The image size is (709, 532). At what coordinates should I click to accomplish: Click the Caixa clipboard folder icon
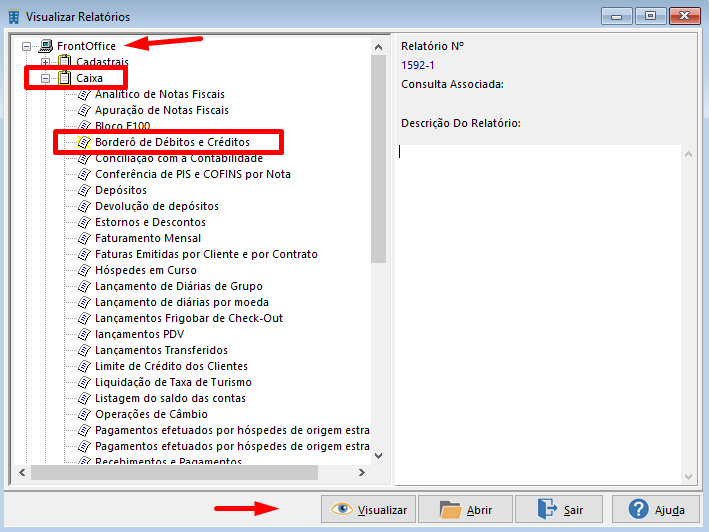pos(65,78)
